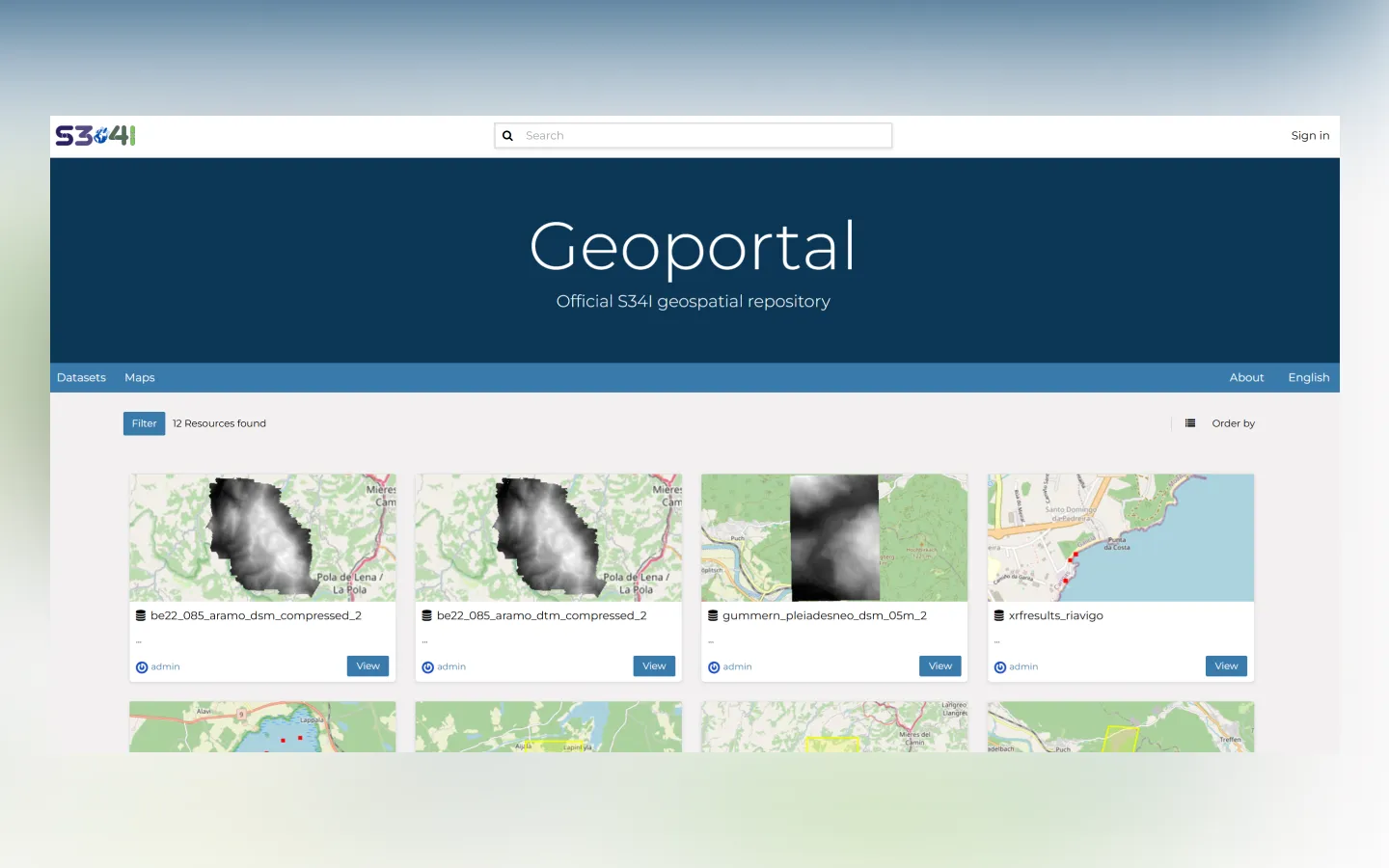Image resolution: width=1389 pixels, height=868 pixels.
Task: Click admin owner link on xrfresults_riavigo card
Action: point(1023,667)
